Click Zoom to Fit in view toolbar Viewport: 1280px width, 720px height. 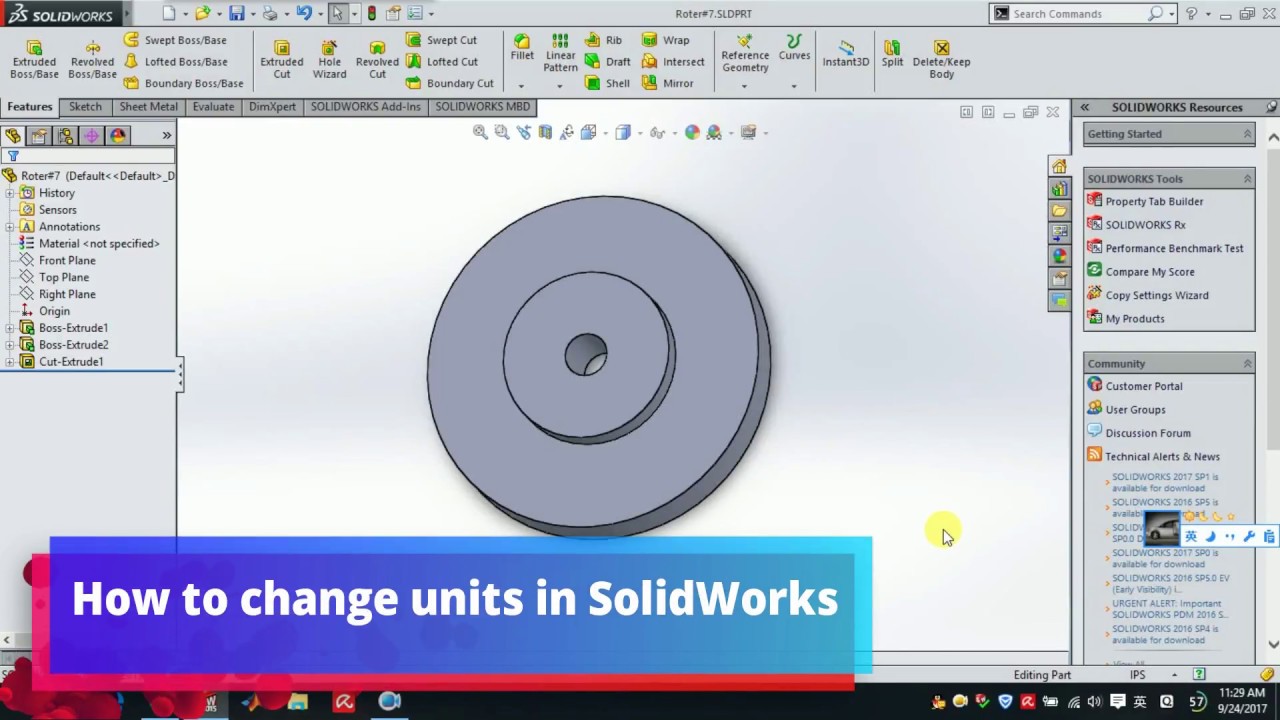480,132
